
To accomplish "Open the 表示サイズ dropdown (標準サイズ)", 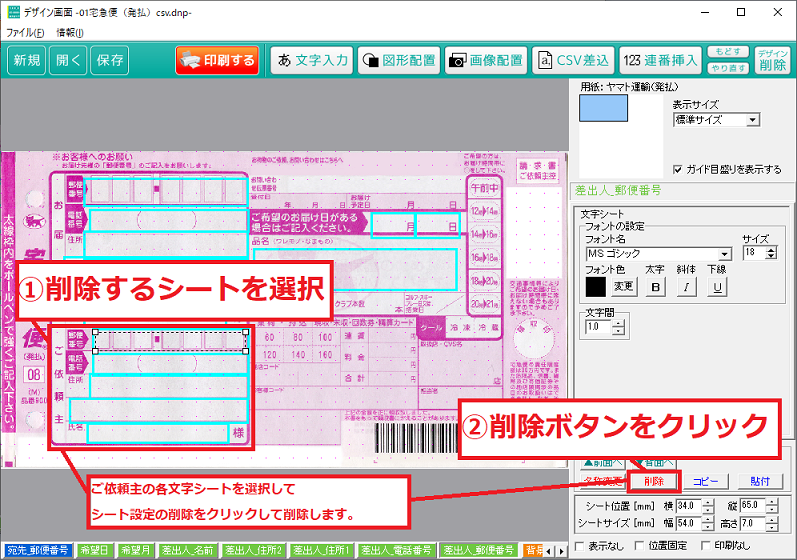I will click(716, 120).
